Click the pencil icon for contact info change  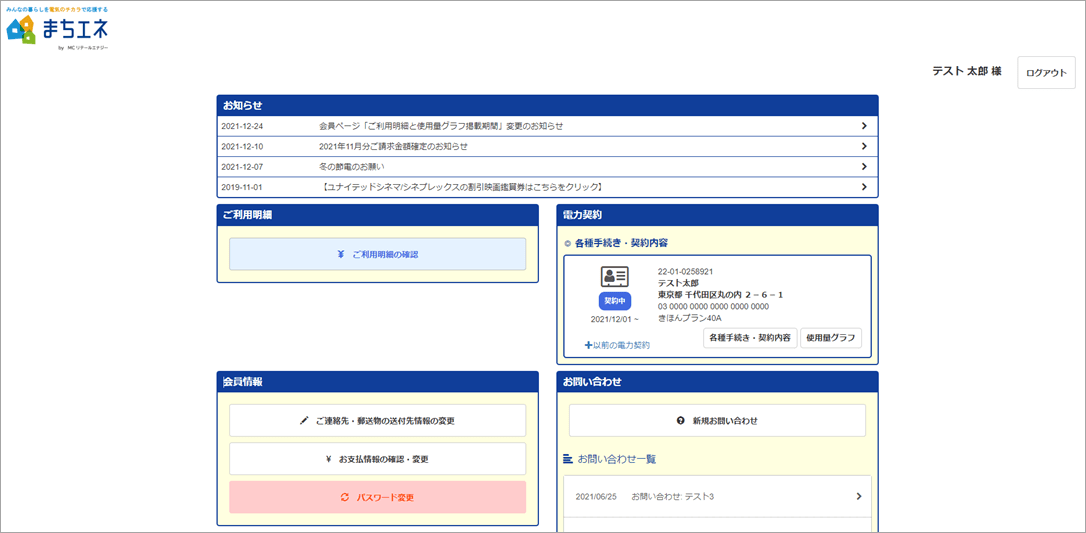point(304,420)
